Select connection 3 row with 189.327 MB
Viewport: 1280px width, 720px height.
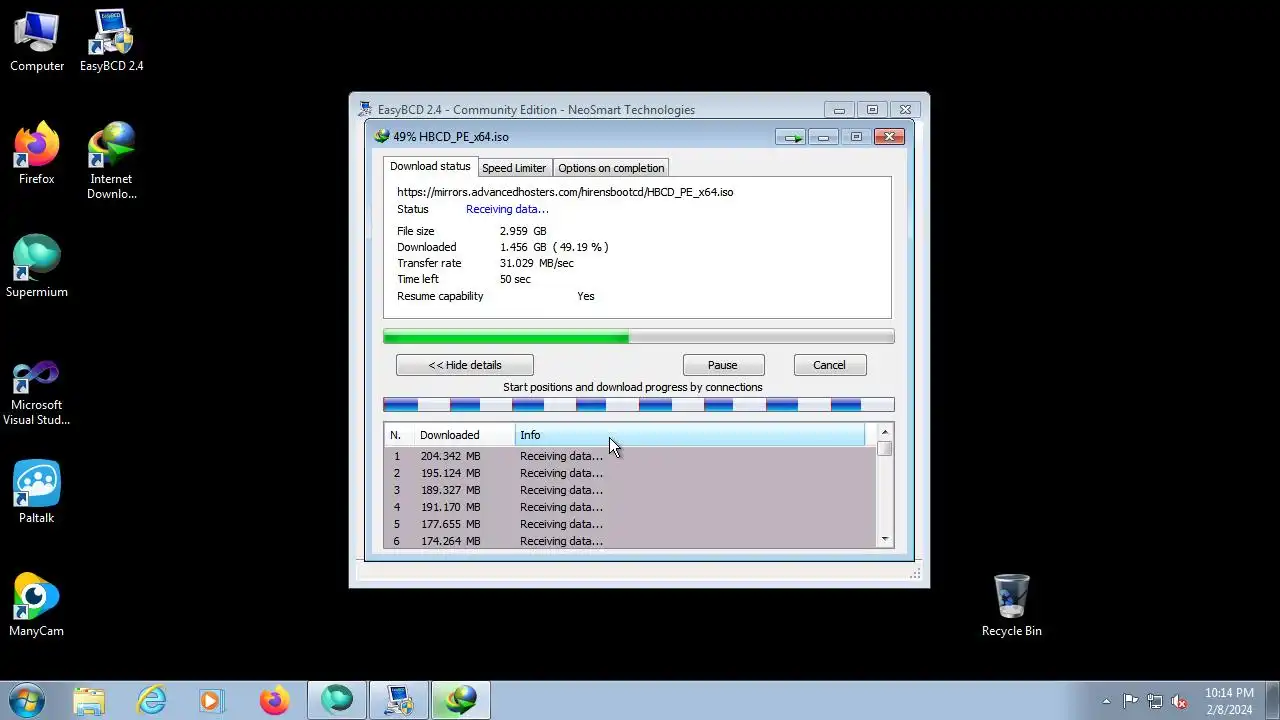click(630, 490)
